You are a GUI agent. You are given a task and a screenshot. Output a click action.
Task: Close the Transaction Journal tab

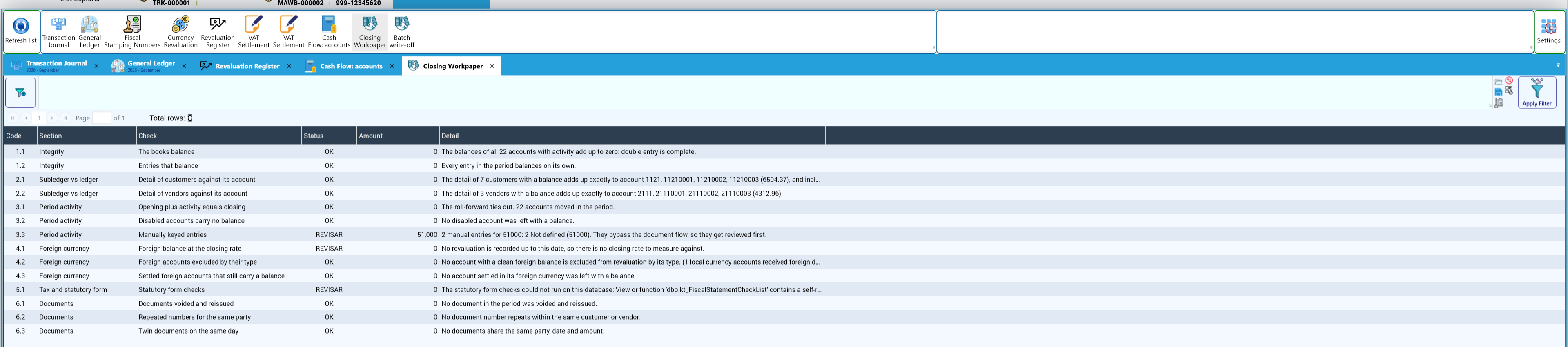pyautogui.click(x=96, y=66)
